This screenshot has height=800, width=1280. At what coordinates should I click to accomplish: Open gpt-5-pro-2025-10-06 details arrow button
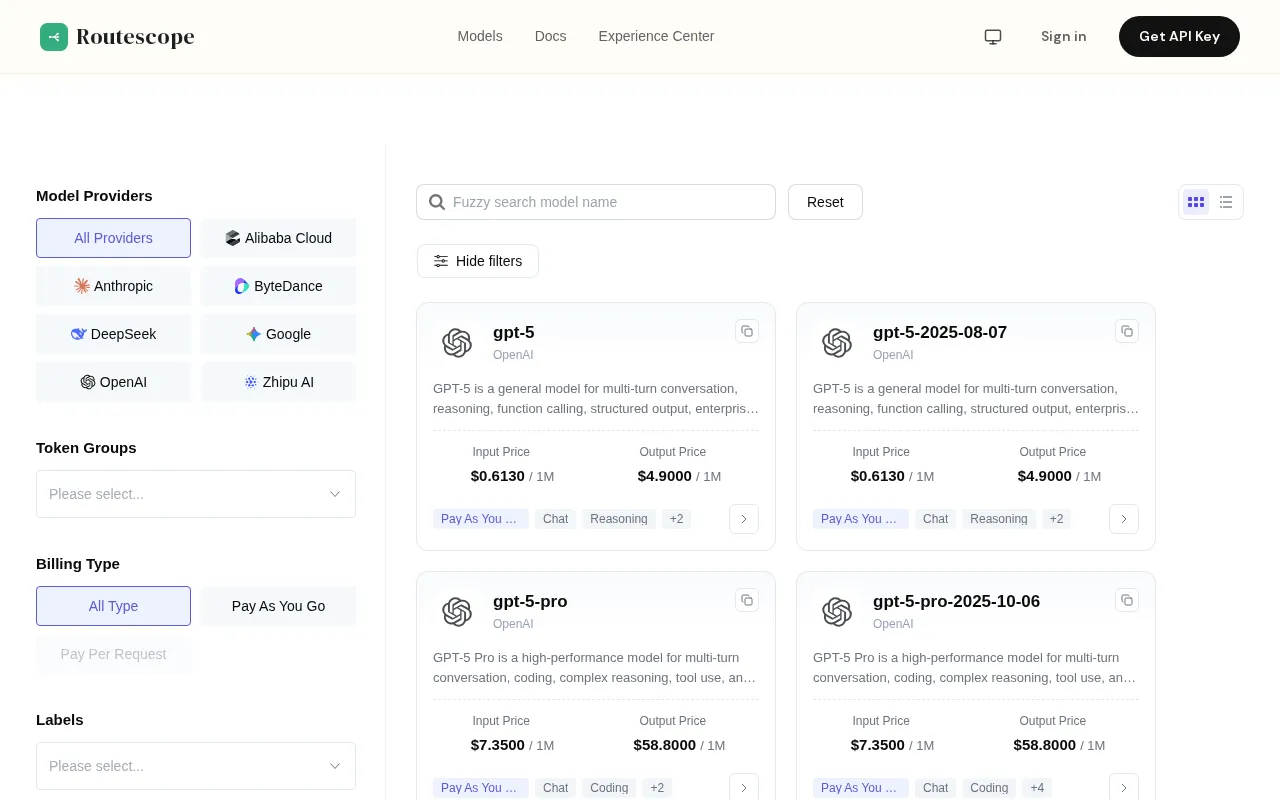pyautogui.click(x=1124, y=787)
